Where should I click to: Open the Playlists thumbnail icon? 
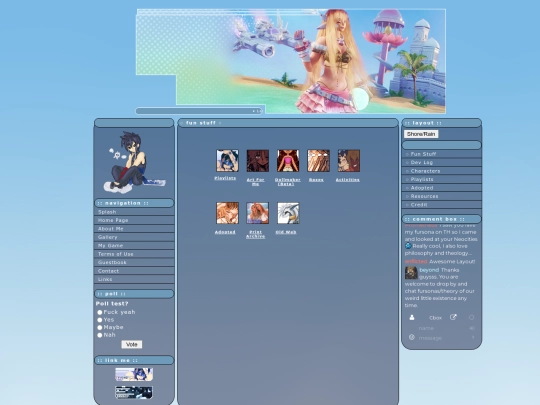click(227, 160)
